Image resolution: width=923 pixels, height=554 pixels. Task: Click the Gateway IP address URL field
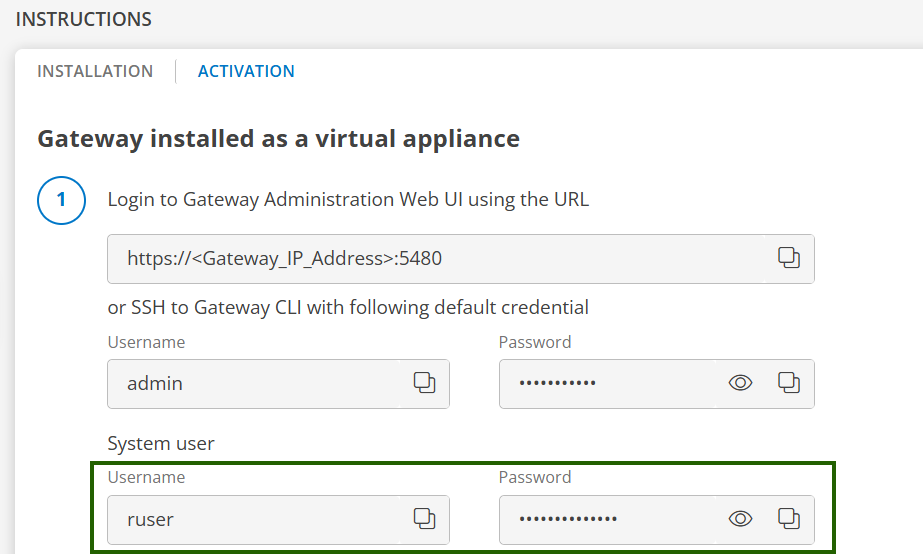(x=440, y=259)
